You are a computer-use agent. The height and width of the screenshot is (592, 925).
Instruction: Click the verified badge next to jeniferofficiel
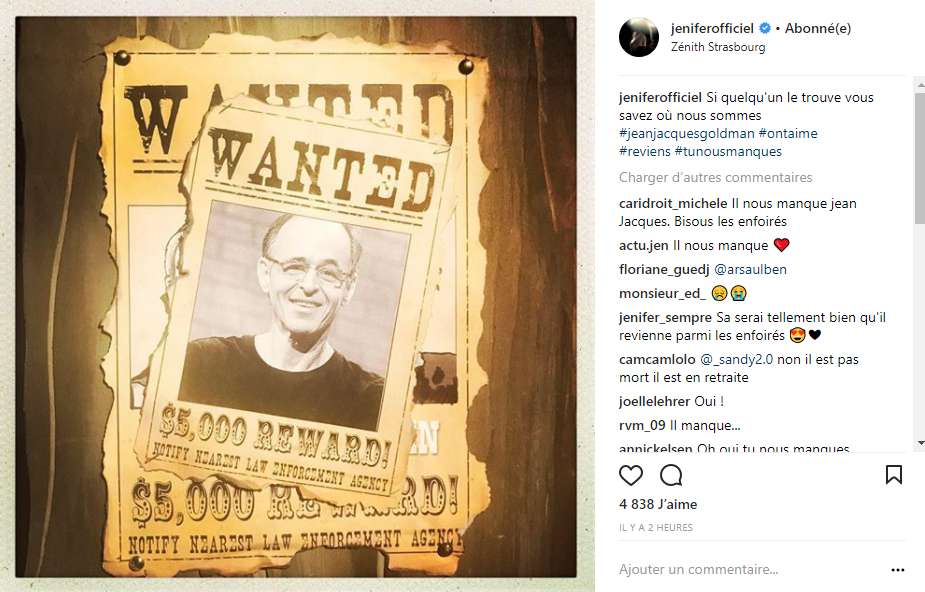(x=765, y=28)
